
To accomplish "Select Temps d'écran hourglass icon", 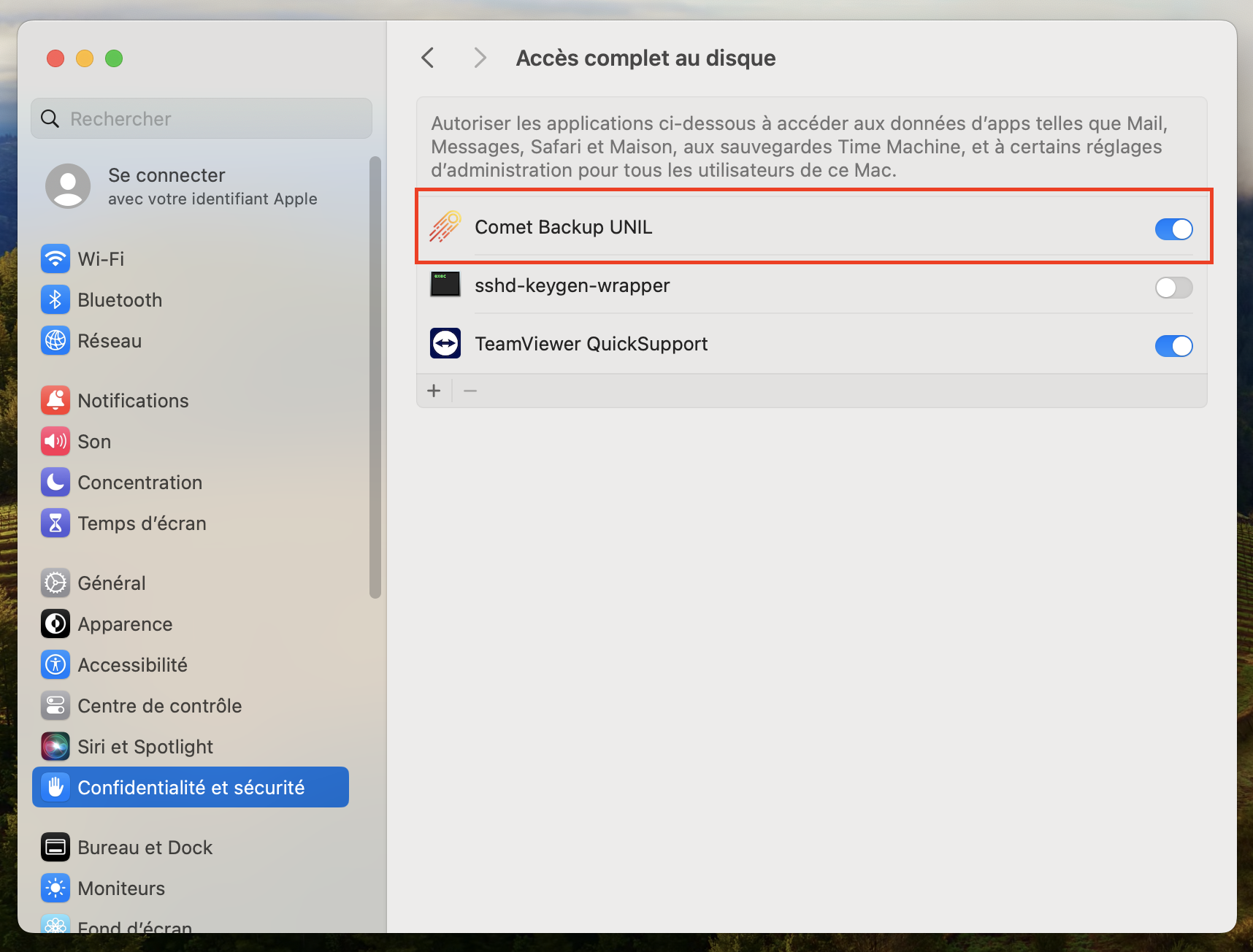I will point(55,523).
